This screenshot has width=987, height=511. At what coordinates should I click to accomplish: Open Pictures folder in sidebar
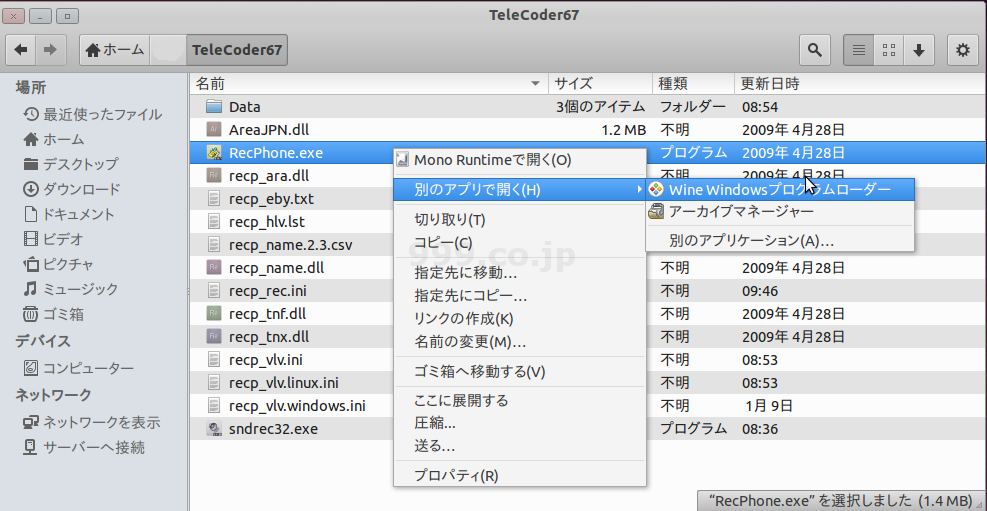coord(58,264)
